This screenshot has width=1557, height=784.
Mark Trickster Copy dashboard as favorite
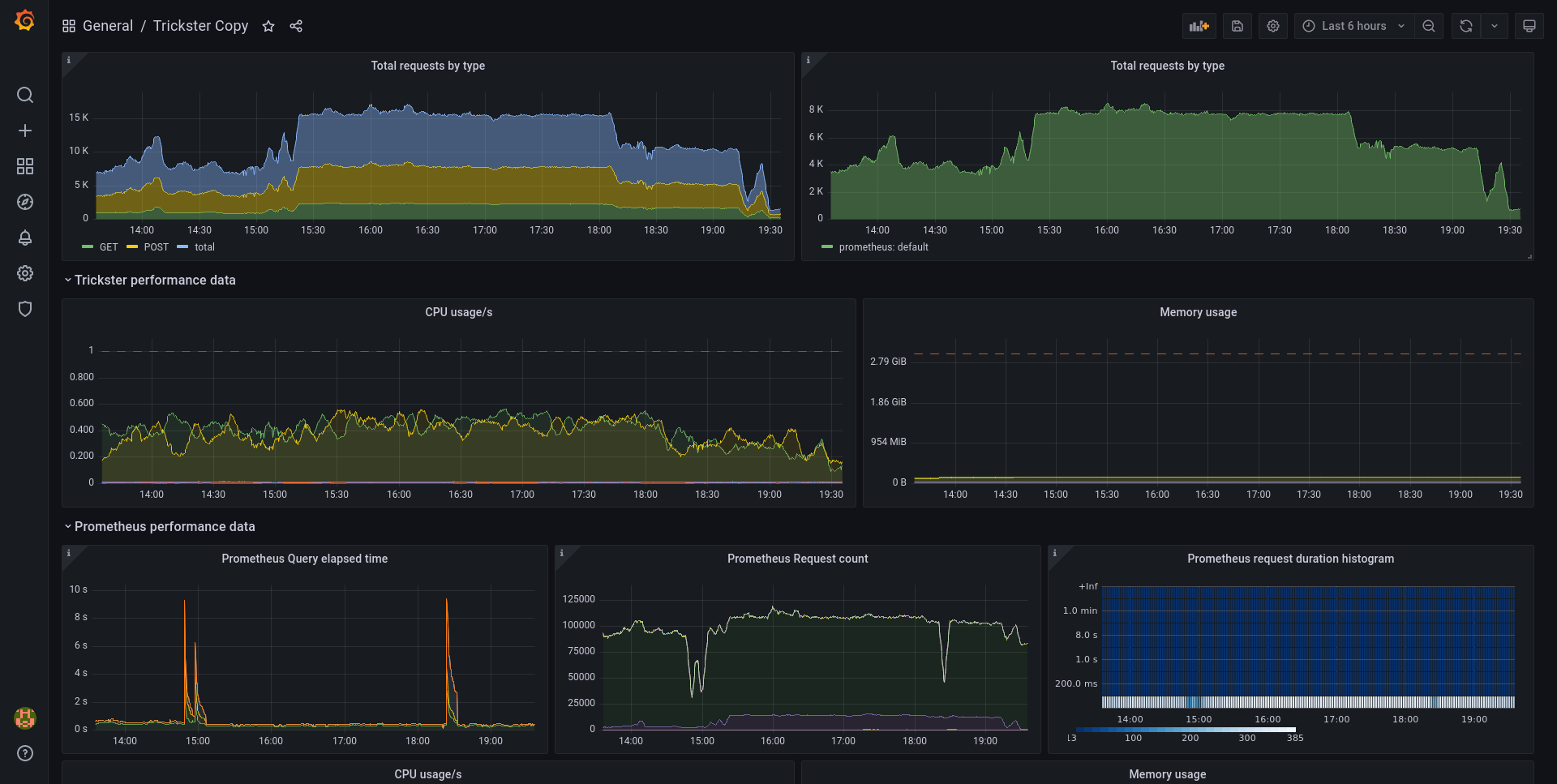pos(268,26)
